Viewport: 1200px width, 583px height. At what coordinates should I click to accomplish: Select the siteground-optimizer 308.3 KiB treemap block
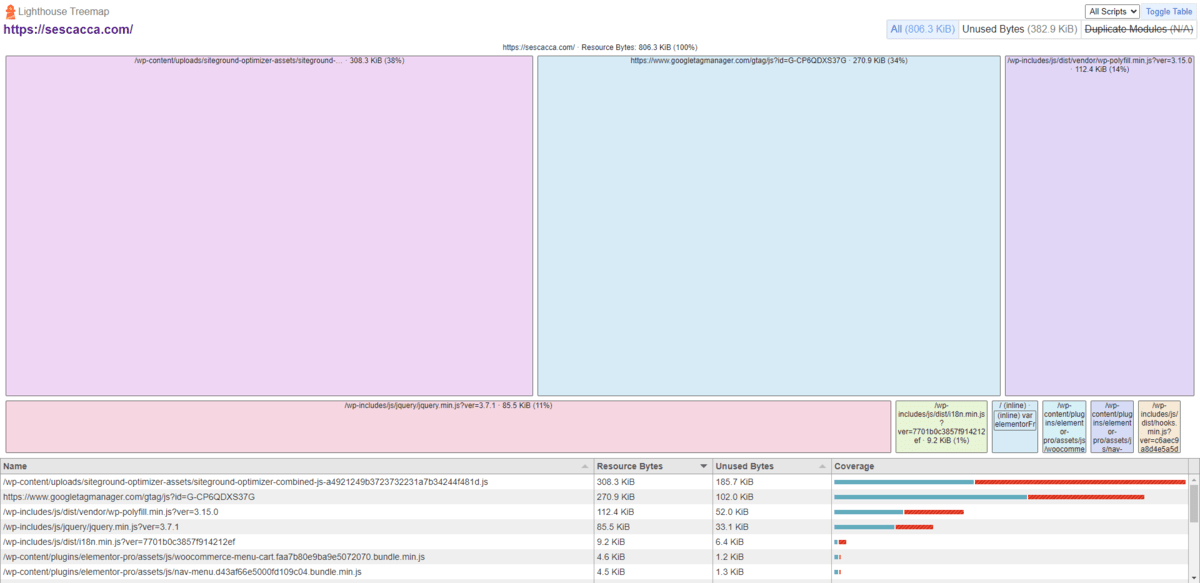(269, 226)
